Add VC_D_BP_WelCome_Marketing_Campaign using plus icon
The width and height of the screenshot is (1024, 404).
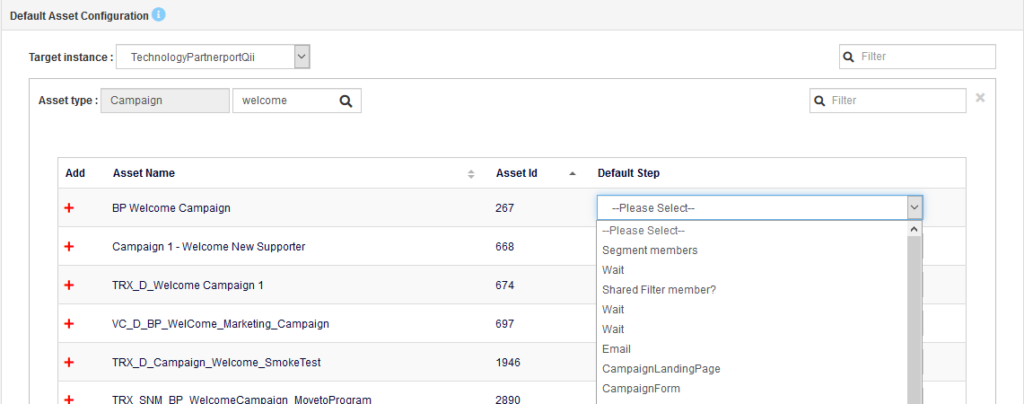point(69,324)
